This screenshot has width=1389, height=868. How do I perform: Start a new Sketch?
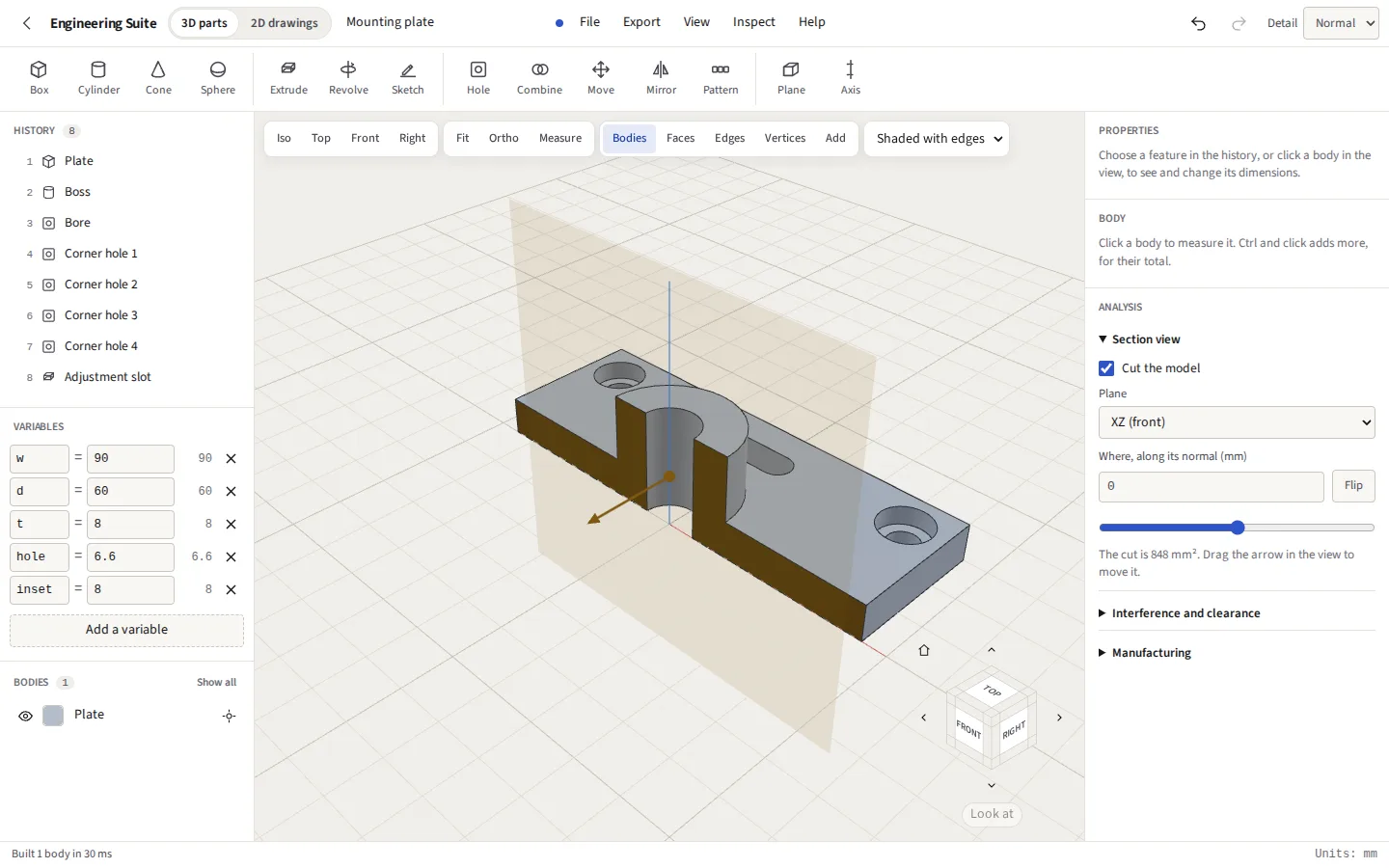[408, 78]
